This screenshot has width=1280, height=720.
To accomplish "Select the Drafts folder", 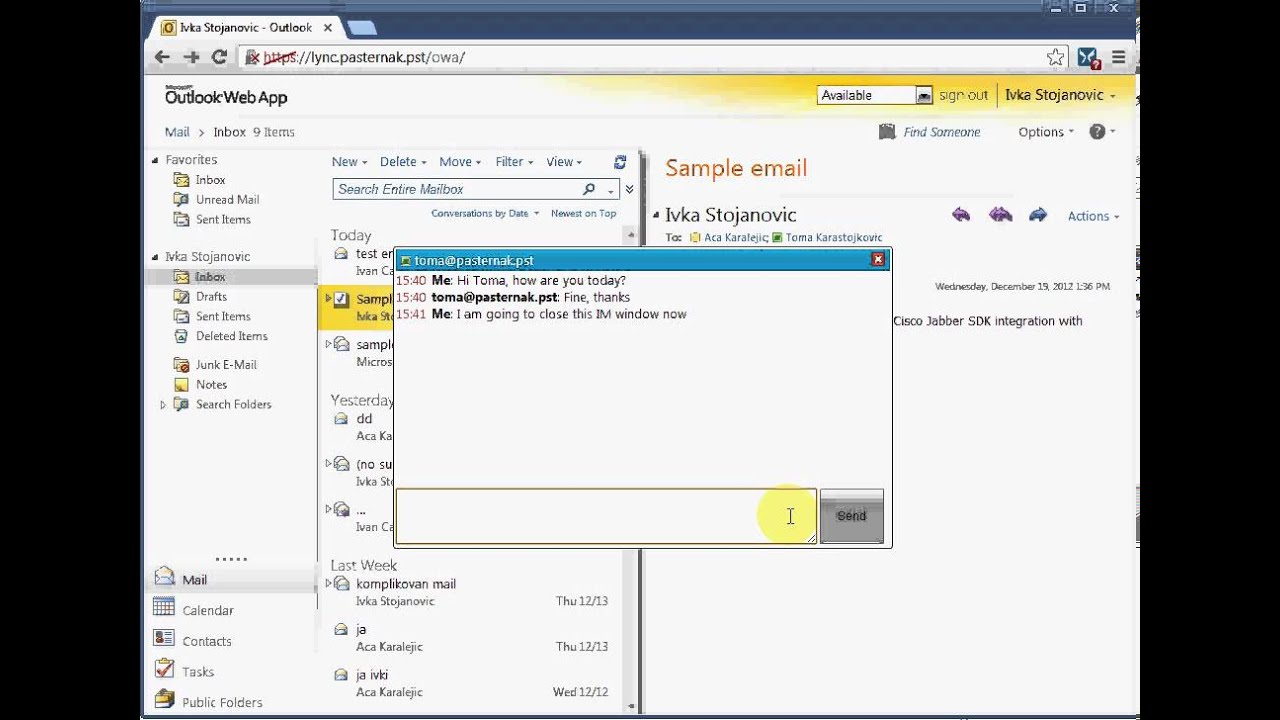I will [x=211, y=297].
